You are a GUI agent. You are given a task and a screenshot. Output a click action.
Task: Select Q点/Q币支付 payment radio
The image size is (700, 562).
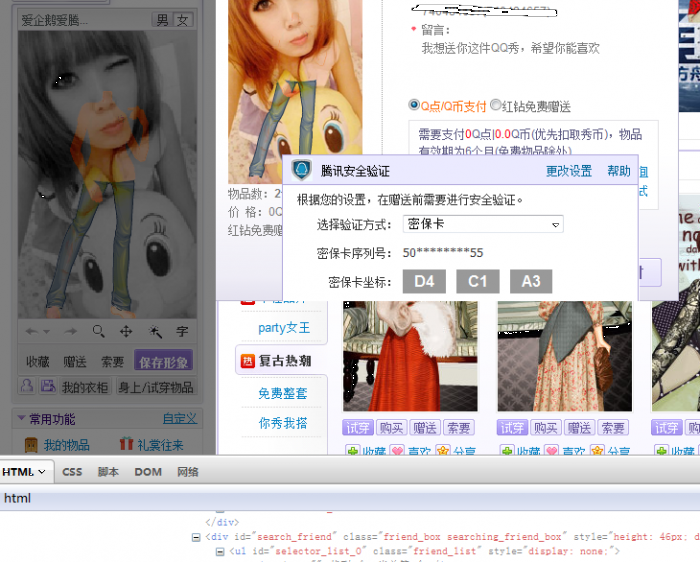coord(414,105)
